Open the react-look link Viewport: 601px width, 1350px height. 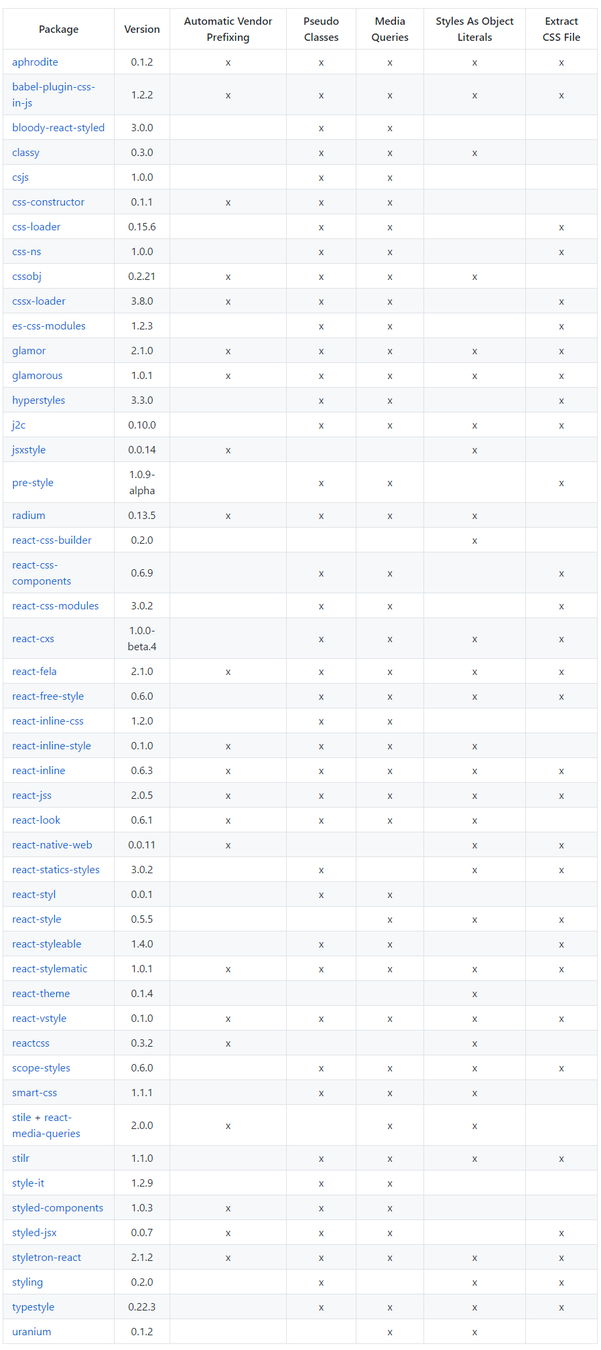pyautogui.click(x=36, y=820)
